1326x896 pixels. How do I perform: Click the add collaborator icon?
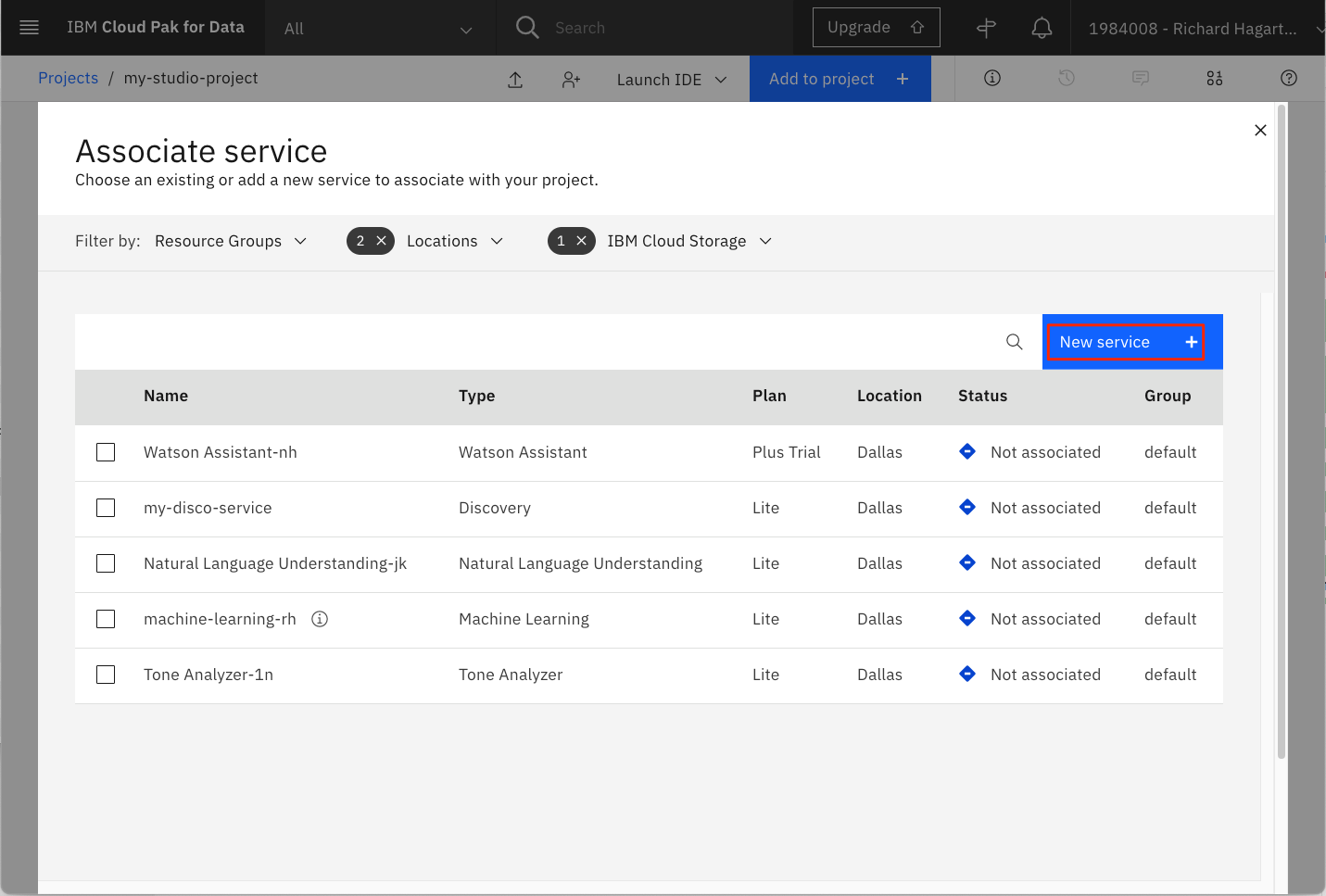571,80
